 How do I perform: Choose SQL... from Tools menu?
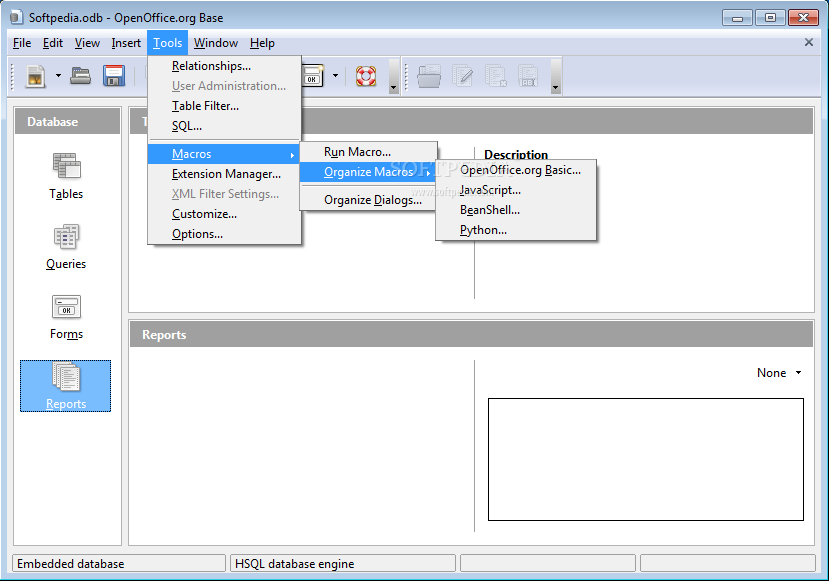[x=224, y=126]
